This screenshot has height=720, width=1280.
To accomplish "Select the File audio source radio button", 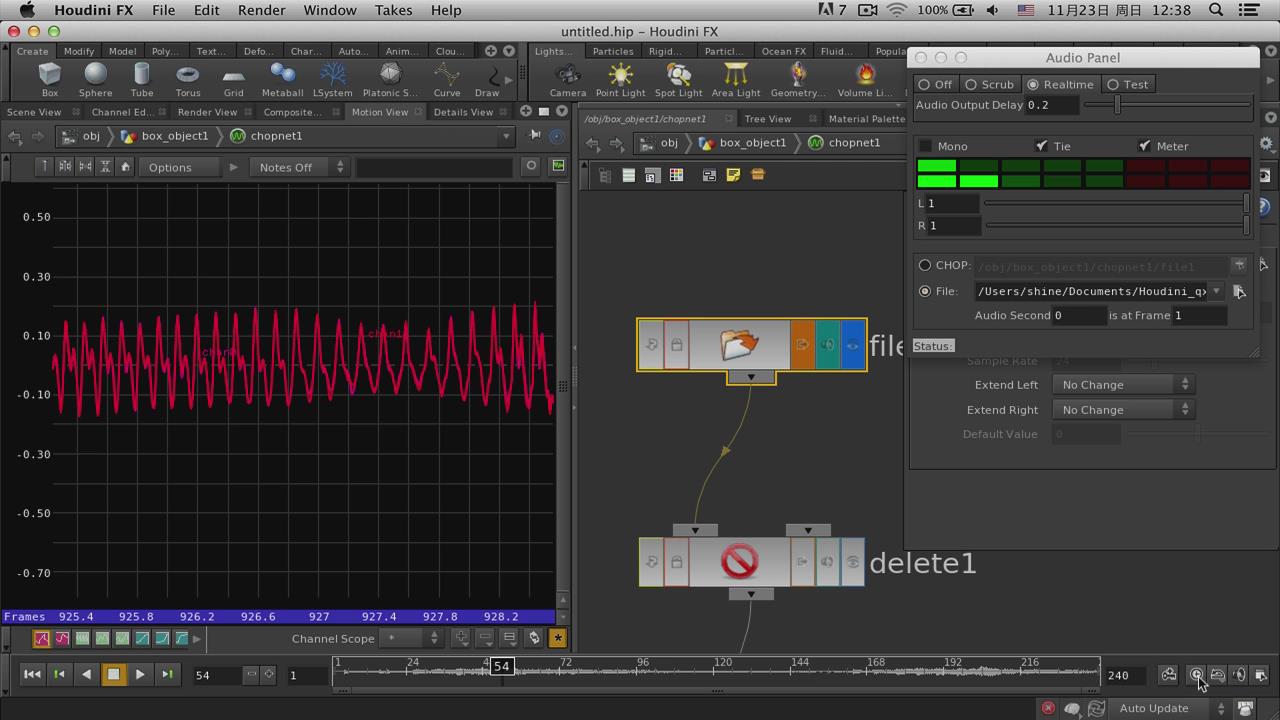I will coord(925,291).
